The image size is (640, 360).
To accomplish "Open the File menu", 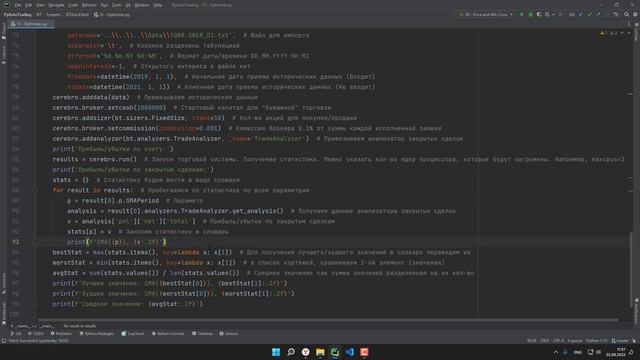I will 18,5.
